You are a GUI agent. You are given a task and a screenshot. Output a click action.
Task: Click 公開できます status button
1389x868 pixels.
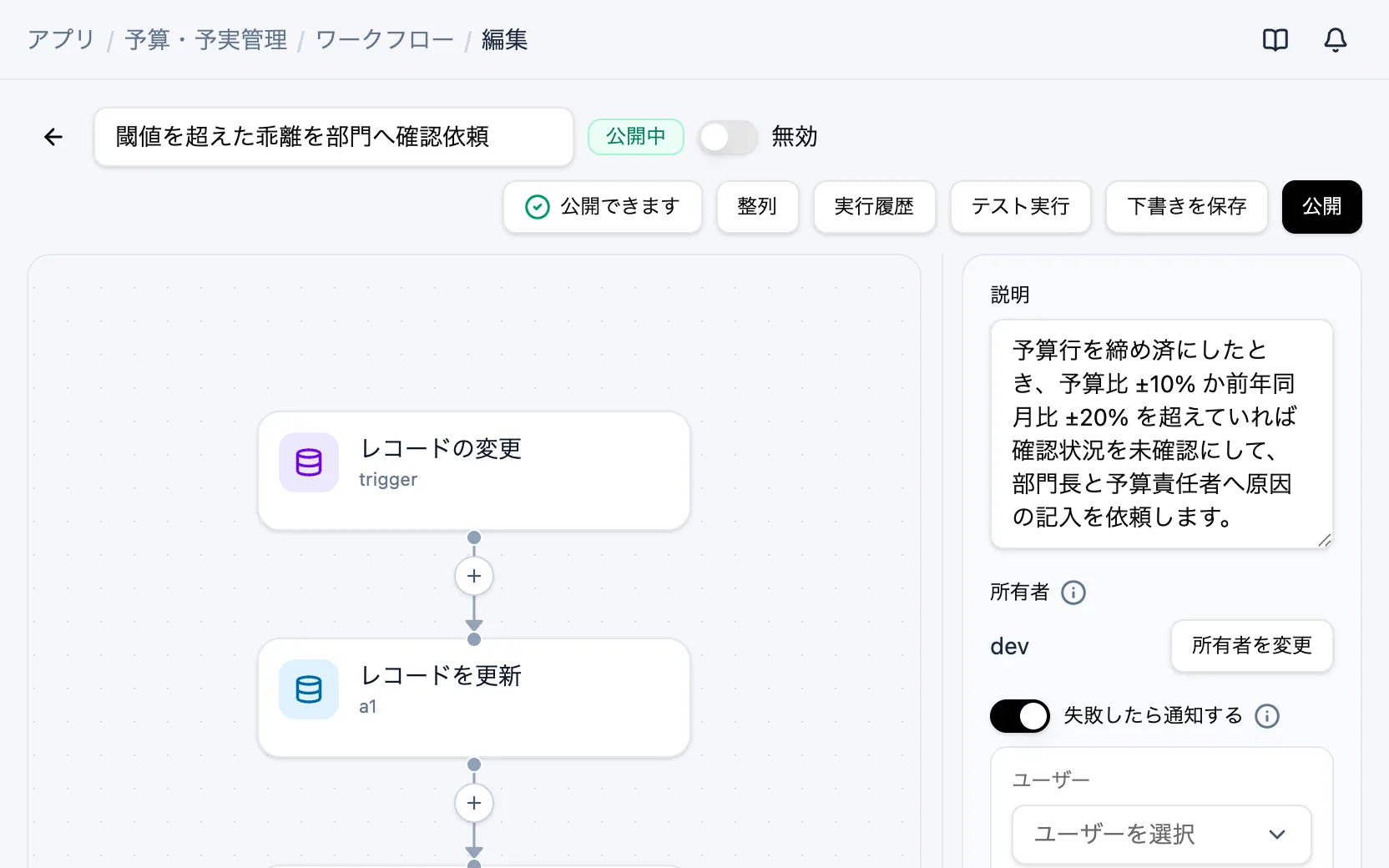[x=603, y=207]
